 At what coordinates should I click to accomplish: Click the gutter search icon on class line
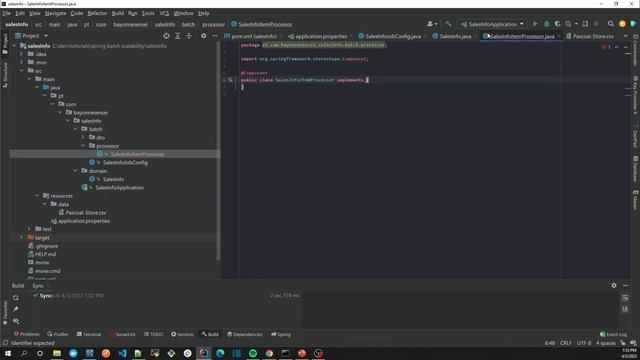230,80
